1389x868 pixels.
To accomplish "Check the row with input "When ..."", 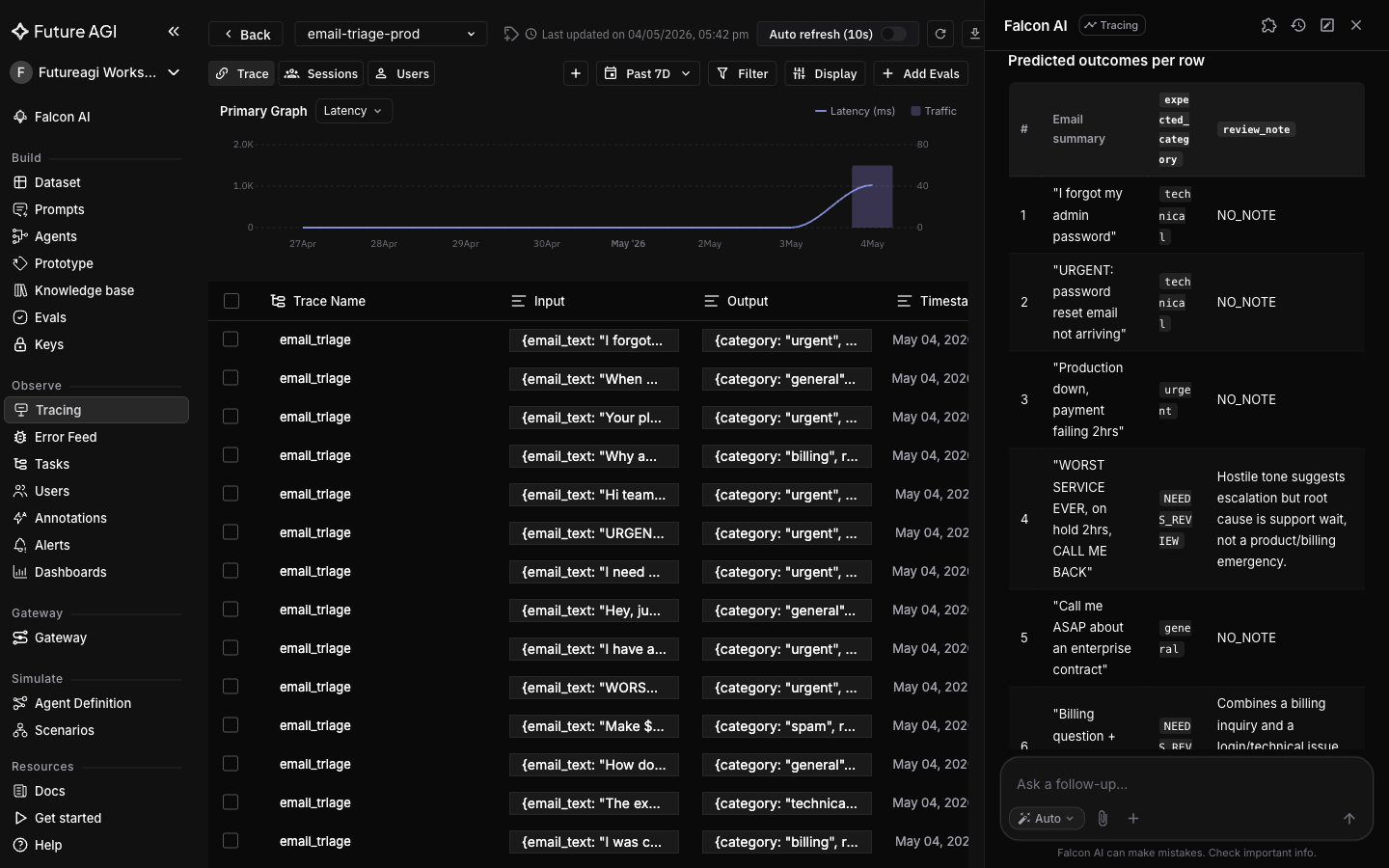I will point(231,378).
